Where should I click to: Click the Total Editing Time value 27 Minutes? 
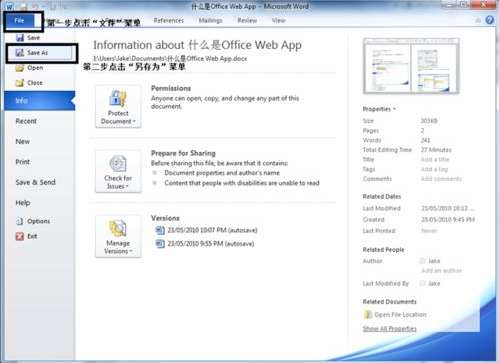(436, 150)
